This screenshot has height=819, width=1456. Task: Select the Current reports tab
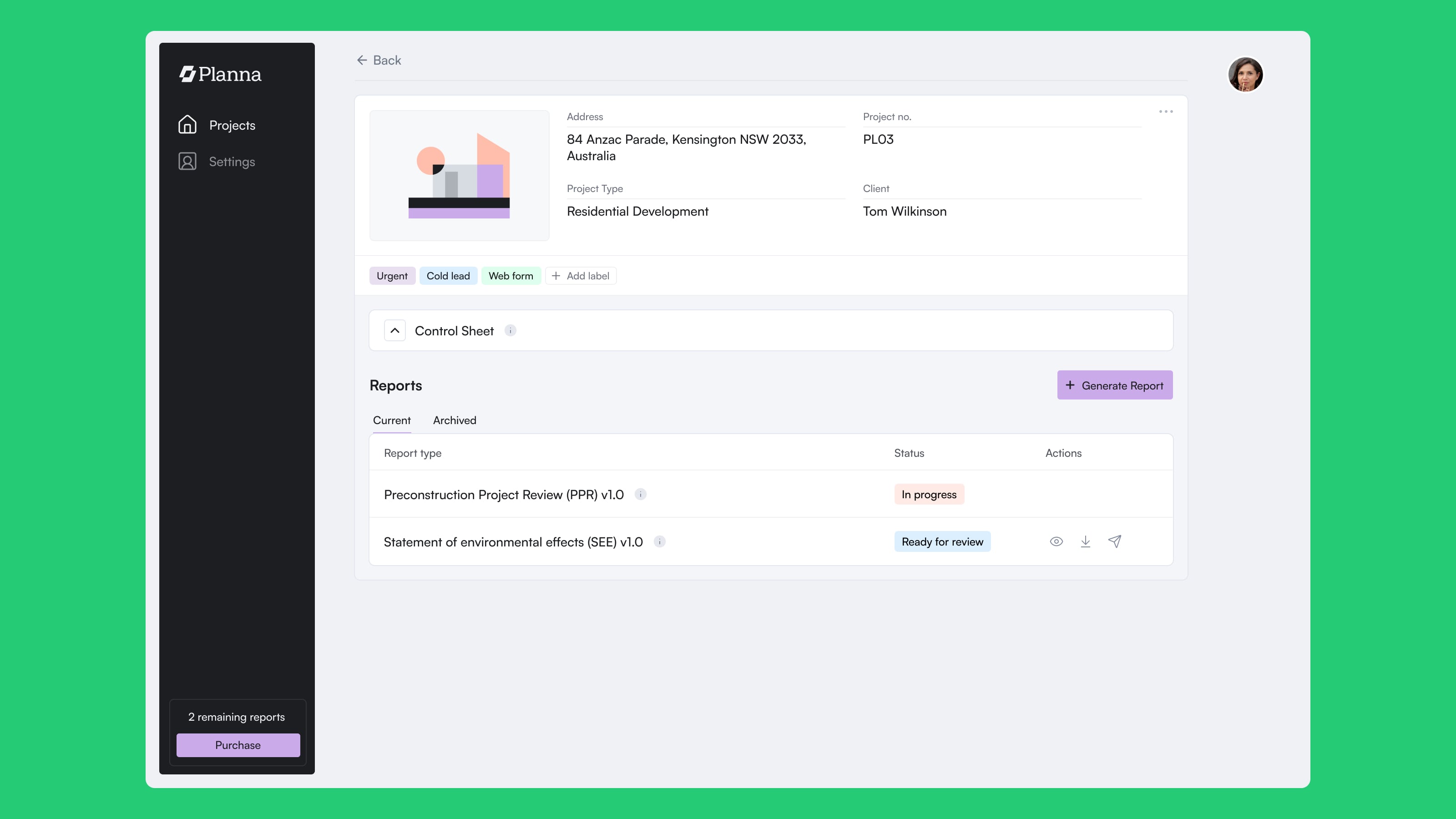(x=392, y=420)
